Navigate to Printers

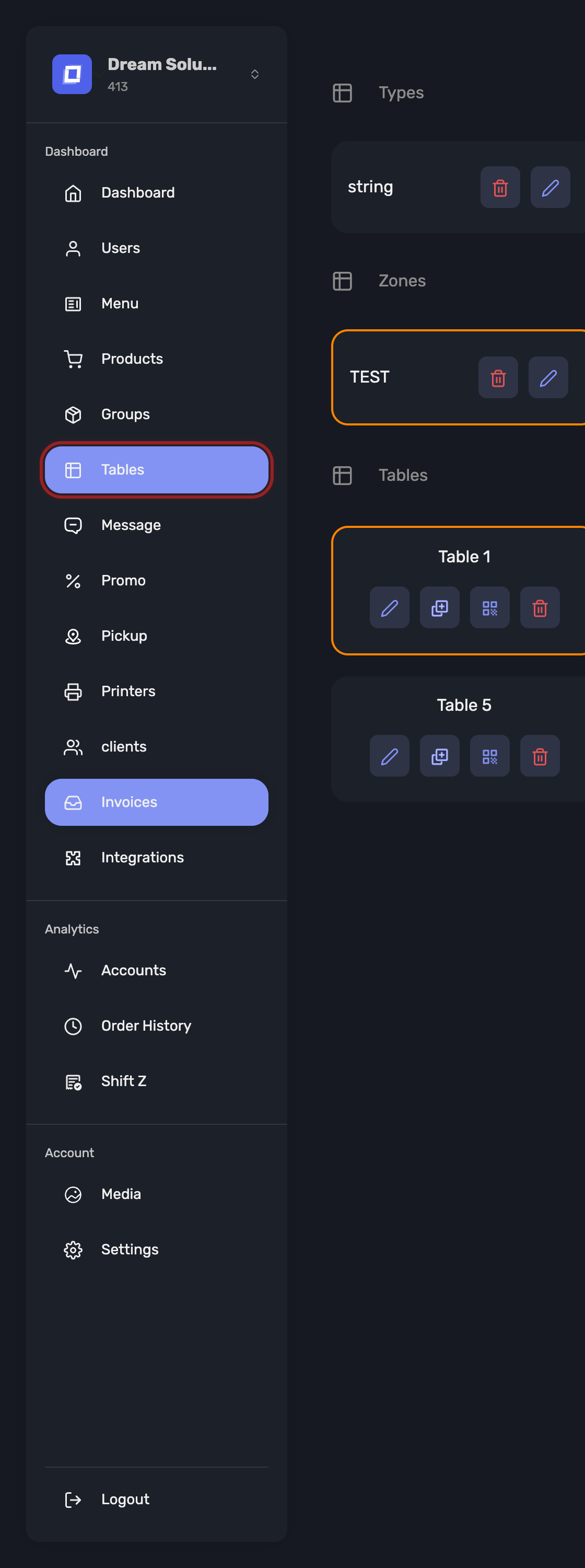tap(156, 691)
